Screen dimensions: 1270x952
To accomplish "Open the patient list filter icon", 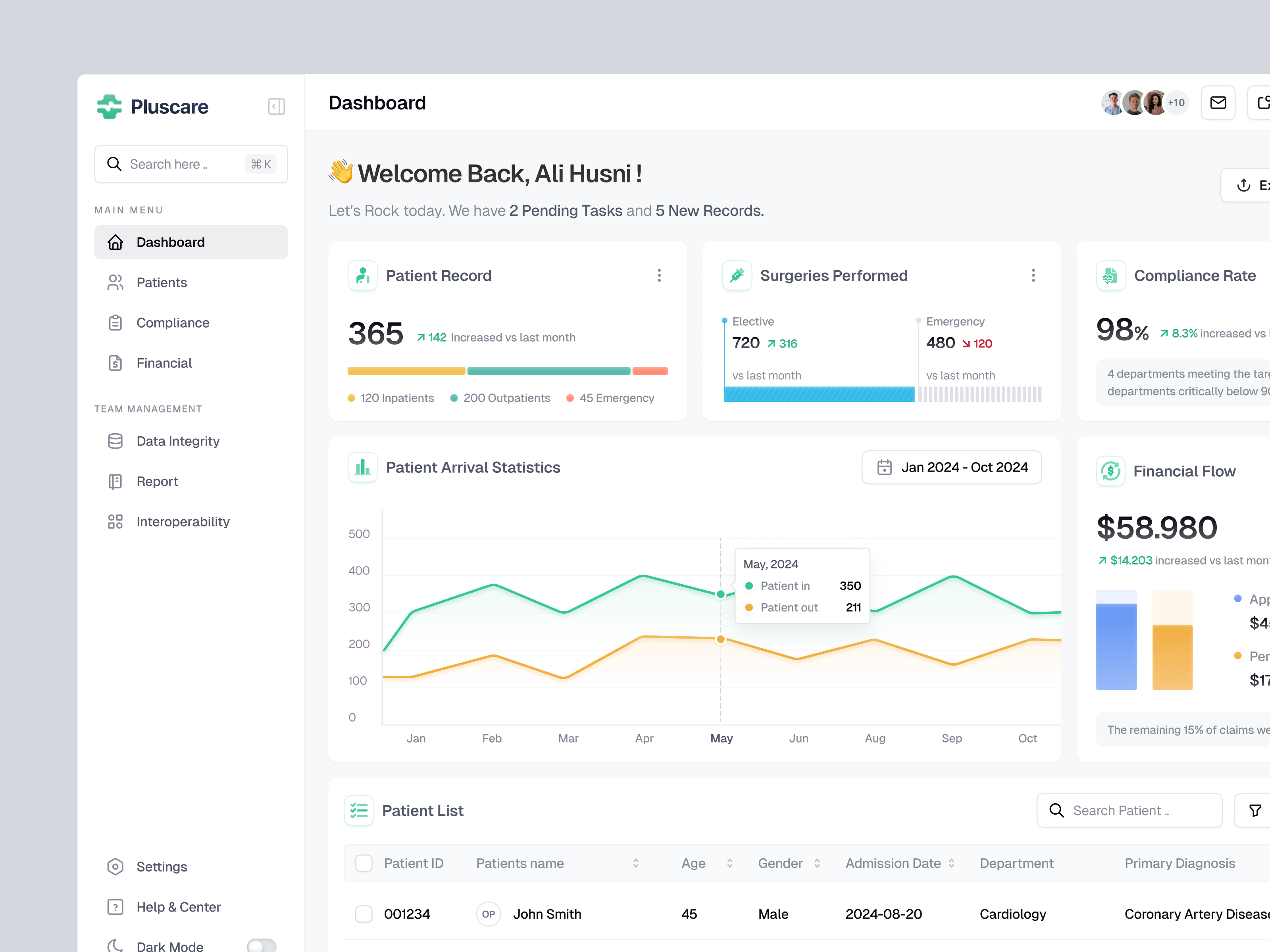I will coord(1255,810).
